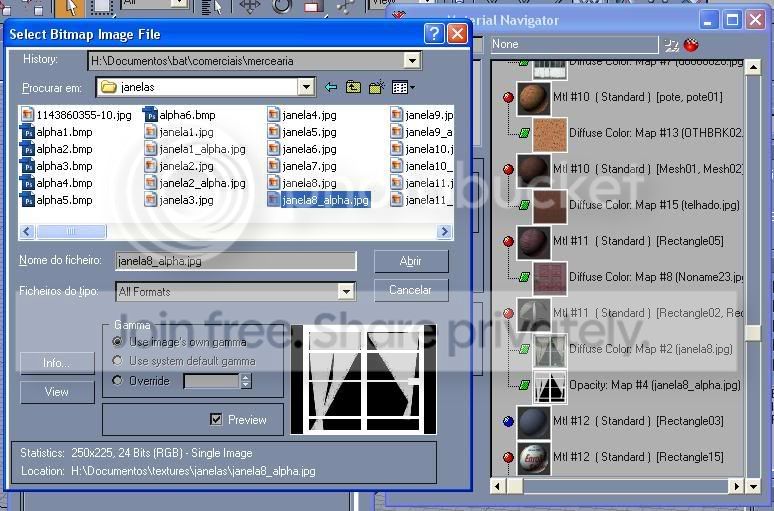Screen dimensions: 774x511
Task: Click the green map icon beside telhado.jpg
Action: (x=524, y=204)
